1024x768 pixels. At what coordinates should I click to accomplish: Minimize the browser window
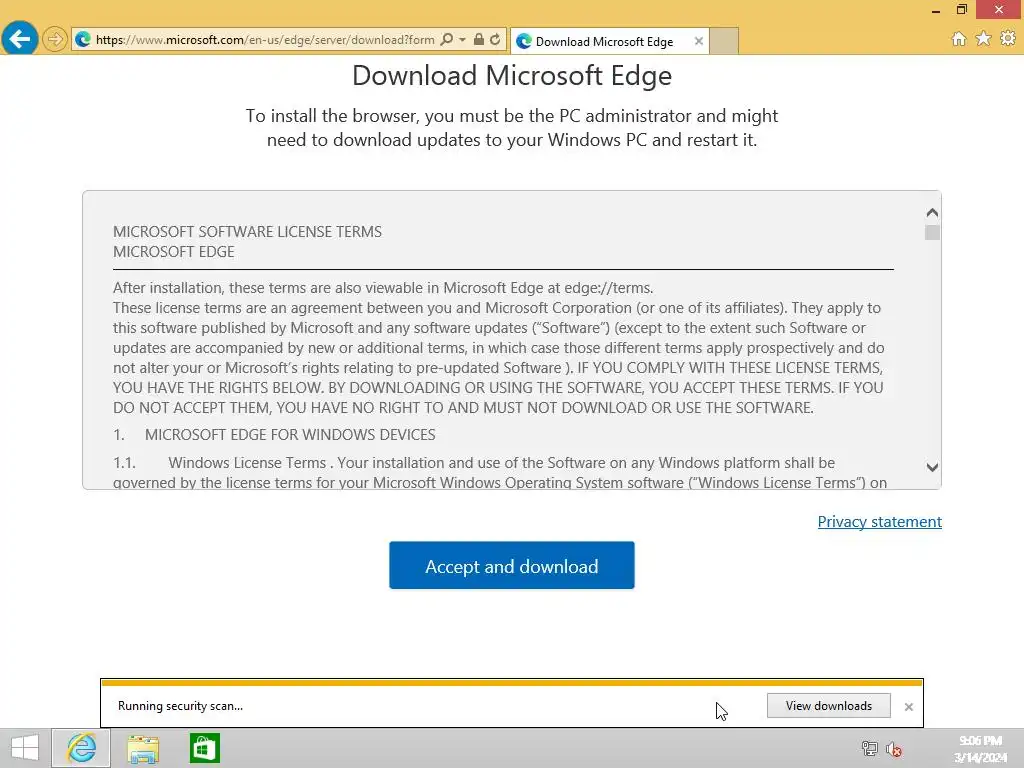coord(936,10)
